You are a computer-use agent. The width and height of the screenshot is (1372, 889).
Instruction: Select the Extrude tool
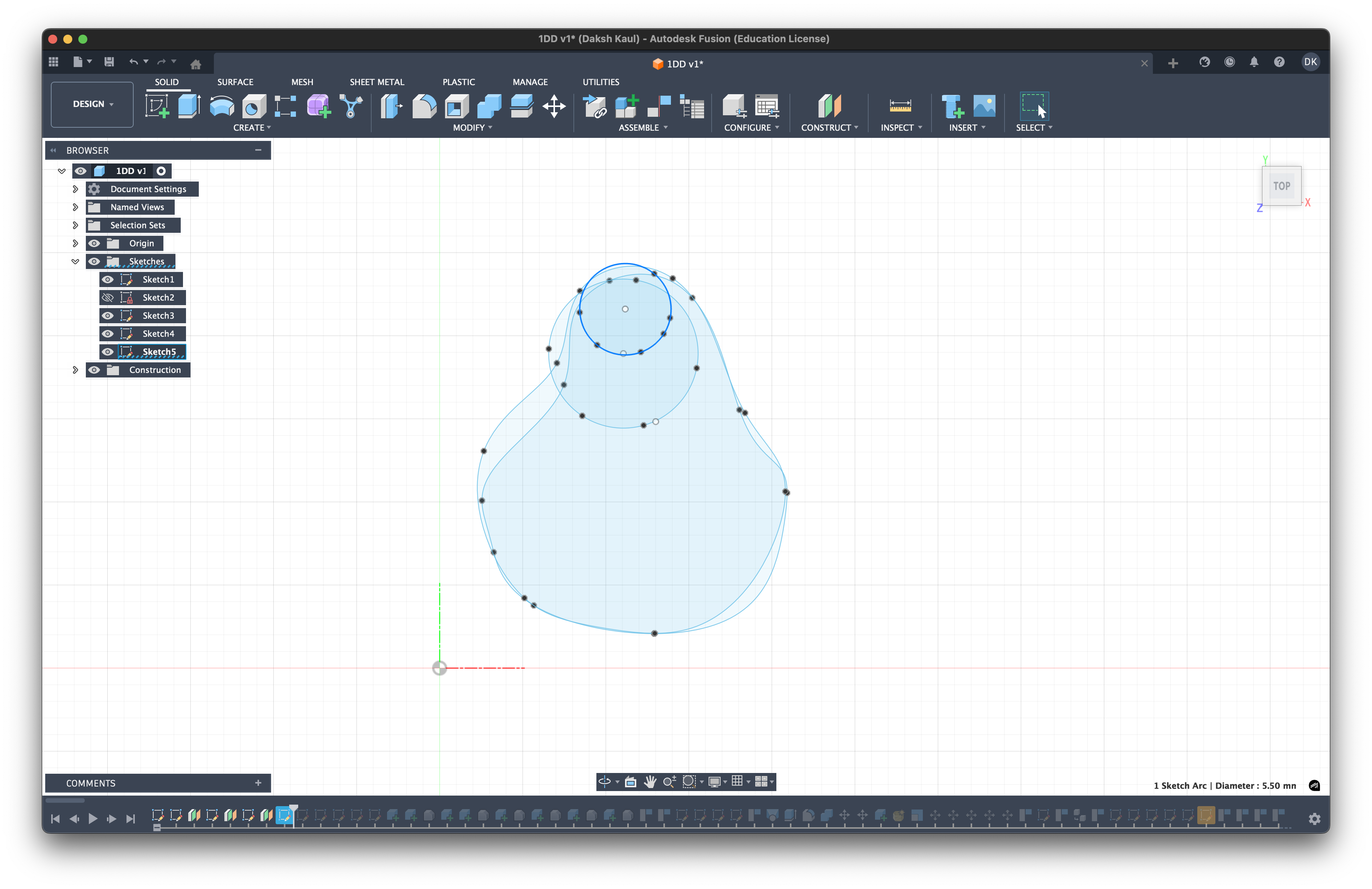click(x=189, y=105)
